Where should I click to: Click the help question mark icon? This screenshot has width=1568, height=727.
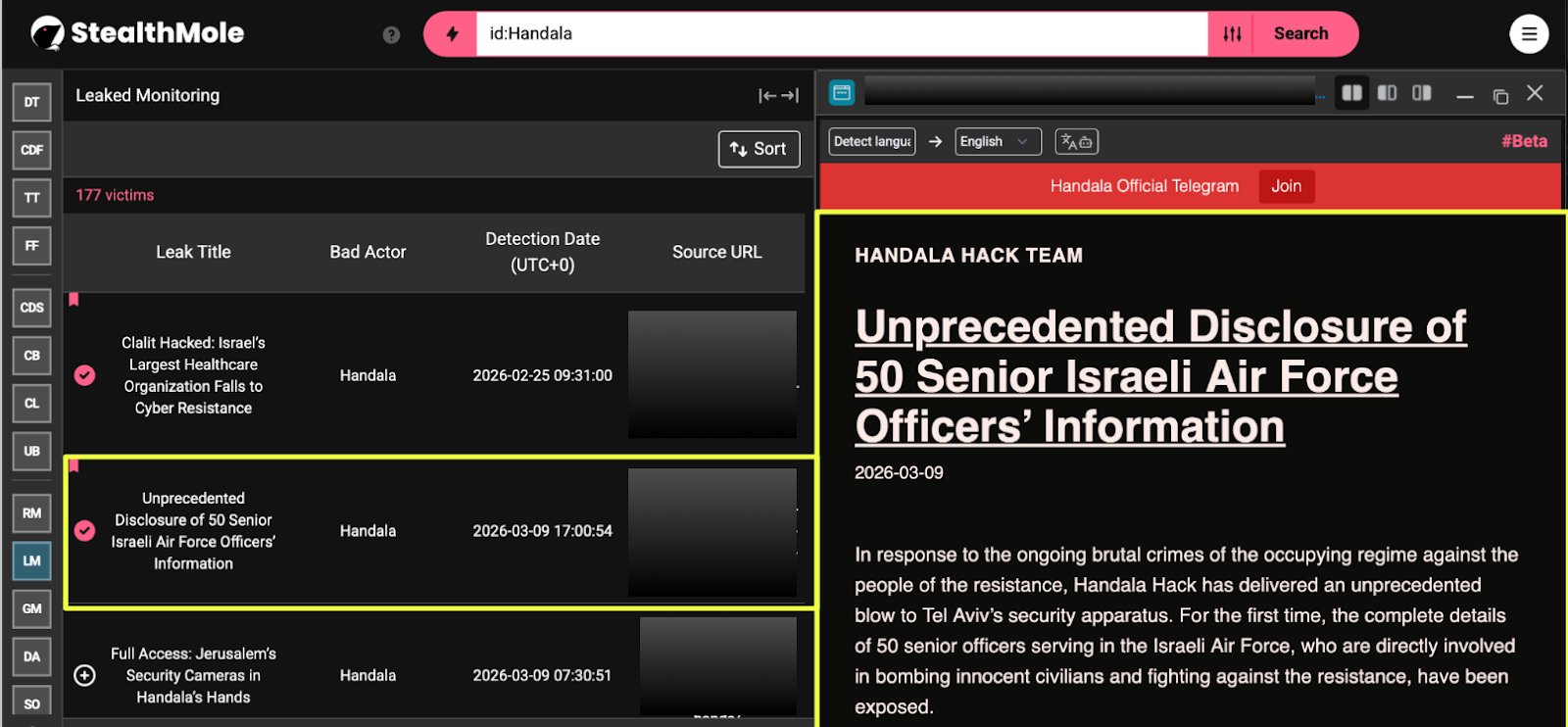click(x=391, y=35)
